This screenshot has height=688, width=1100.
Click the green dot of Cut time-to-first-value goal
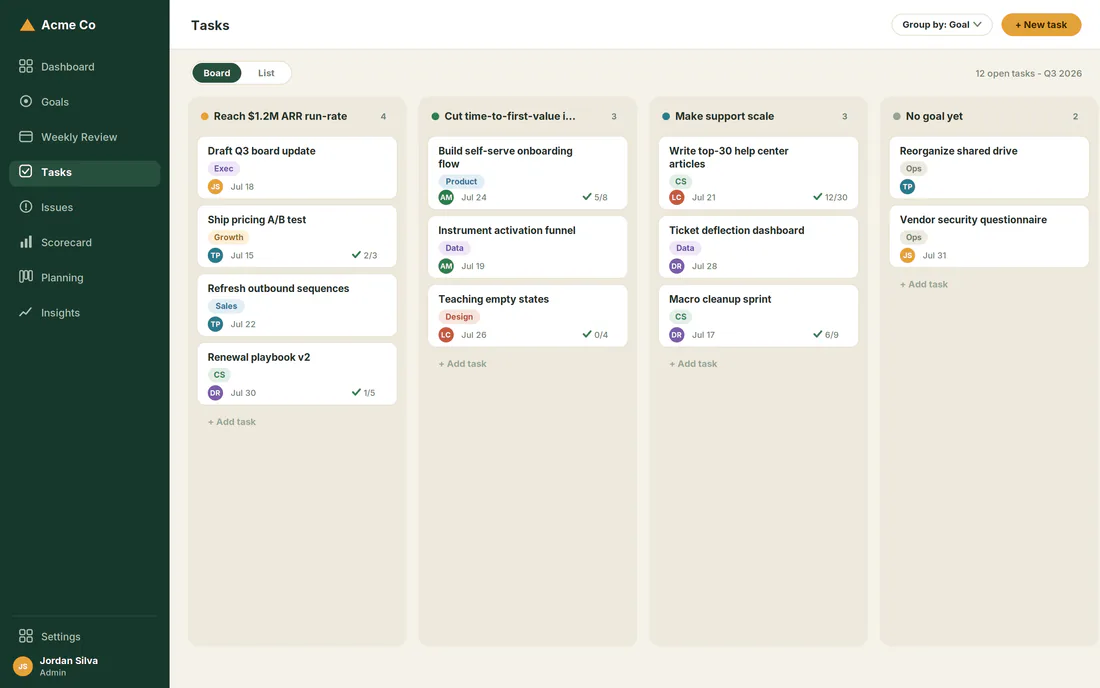pyautogui.click(x=435, y=116)
